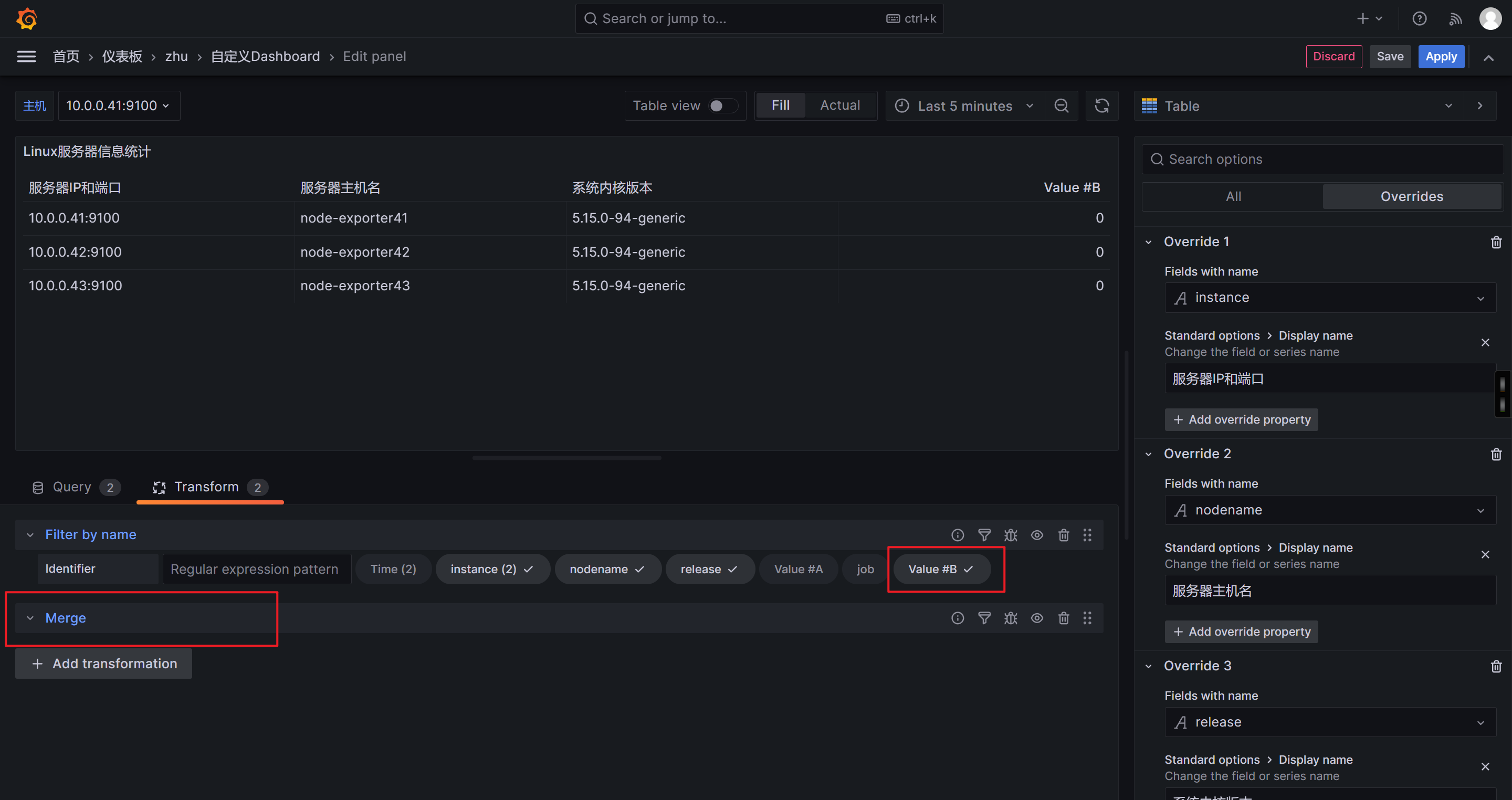Open debug for Filter by name transformation
Viewport: 1512px width, 800px height.
pyautogui.click(x=1011, y=535)
